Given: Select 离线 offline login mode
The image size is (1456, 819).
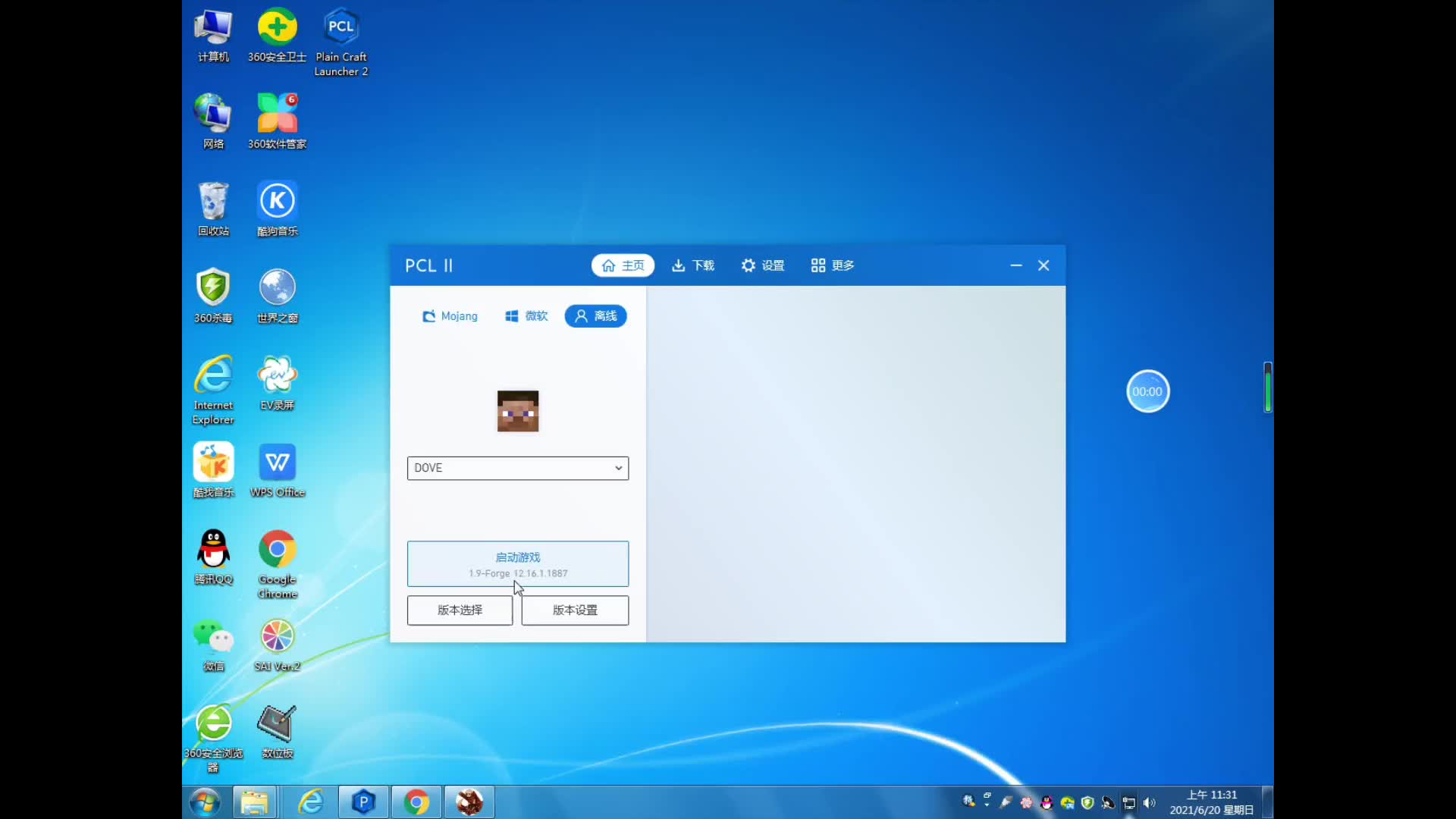Looking at the screenshot, I should (595, 316).
